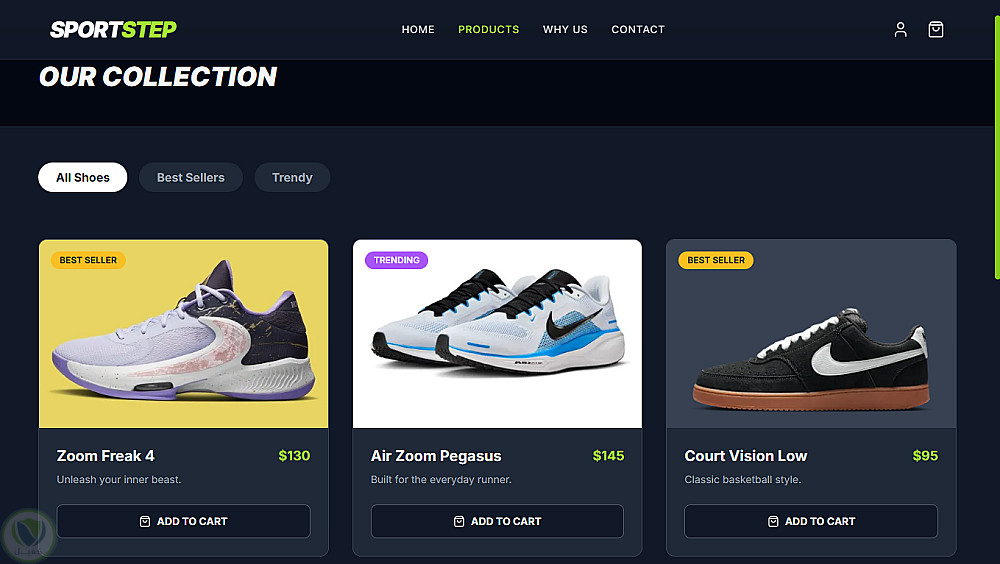
Task: Add Court Vision Low to cart
Action: 811,521
